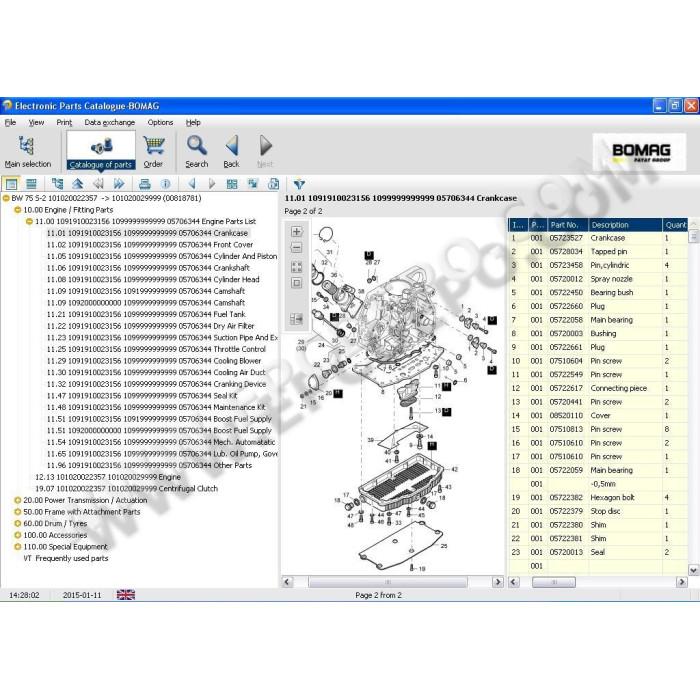Zoom out of the crankcase drawing
700x700 pixels.
click(x=296, y=248)
